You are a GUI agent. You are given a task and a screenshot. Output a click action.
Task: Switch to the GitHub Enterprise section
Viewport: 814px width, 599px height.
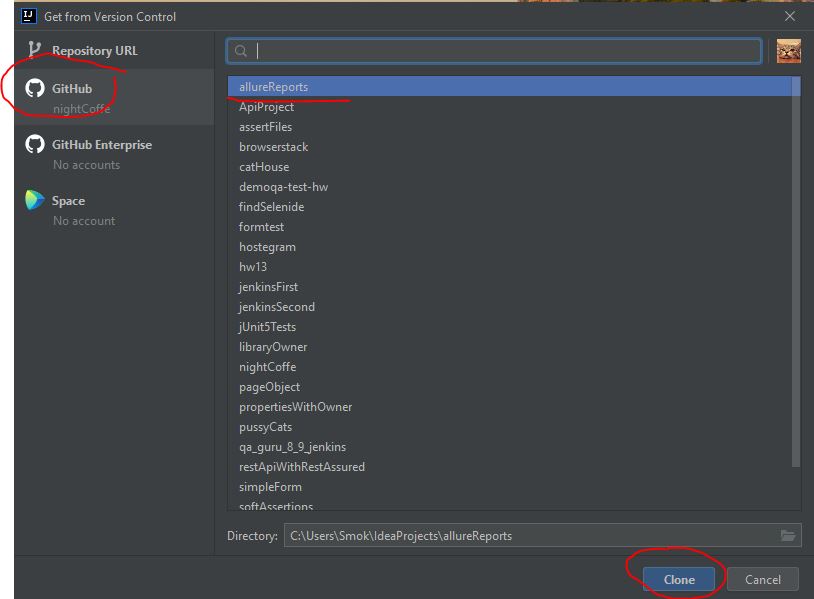coord(105,144)
